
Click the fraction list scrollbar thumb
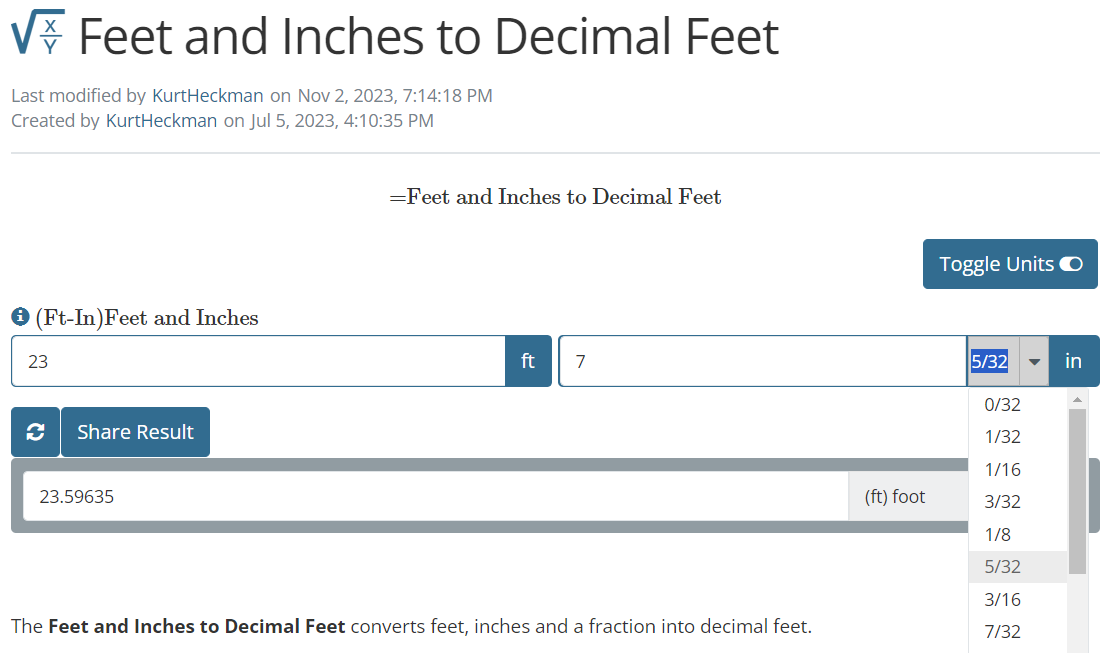point(1077,490)
